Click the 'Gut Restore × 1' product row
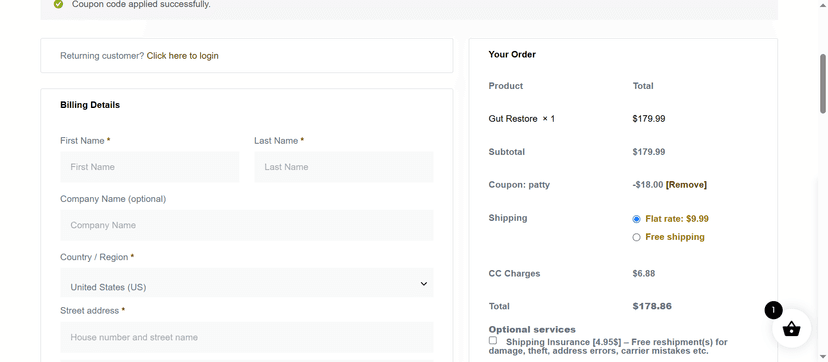The height and width of the screenshot is (362, 828). pos(522,119)
